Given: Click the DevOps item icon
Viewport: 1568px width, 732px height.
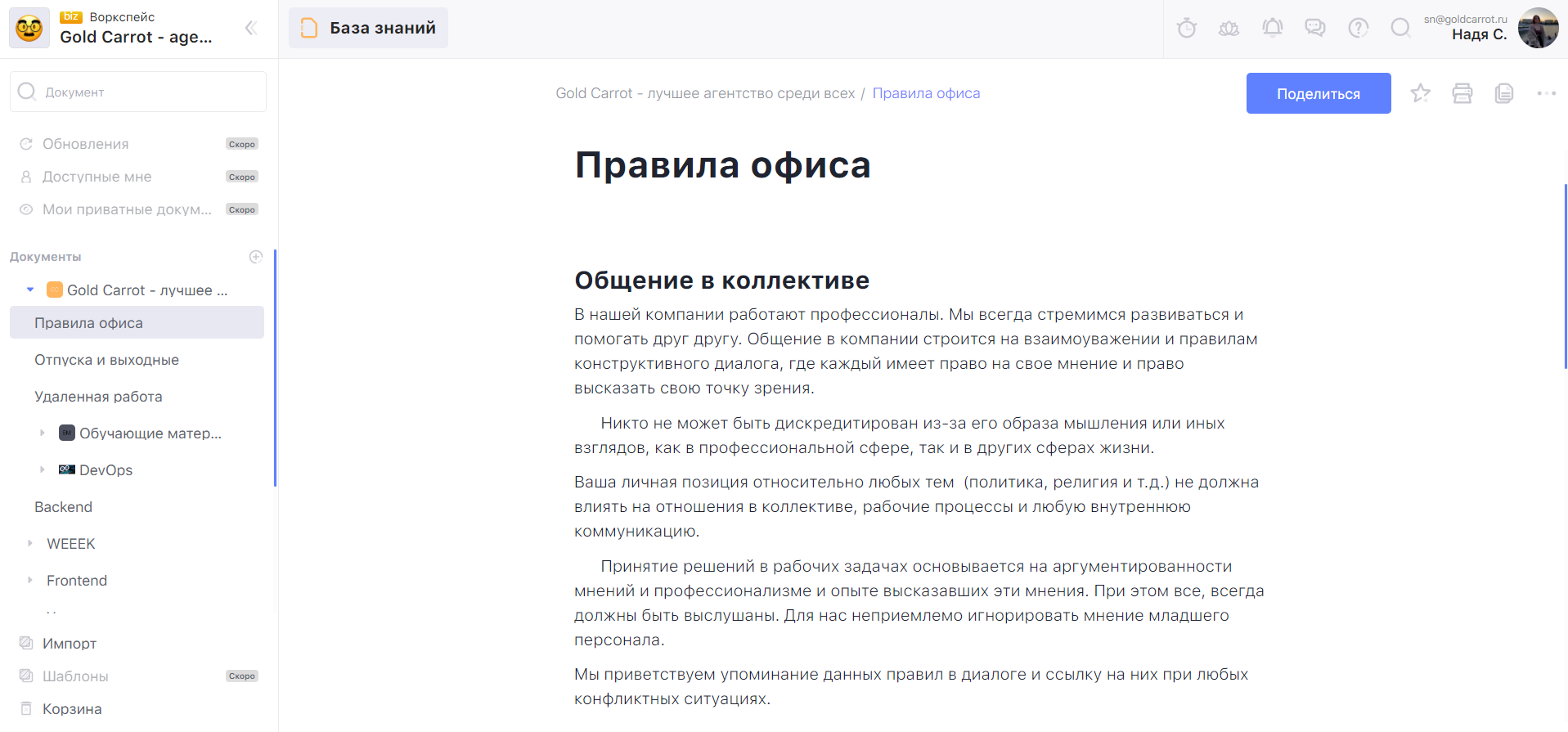Looking at the screenshot, I should [x=67, y=469].
